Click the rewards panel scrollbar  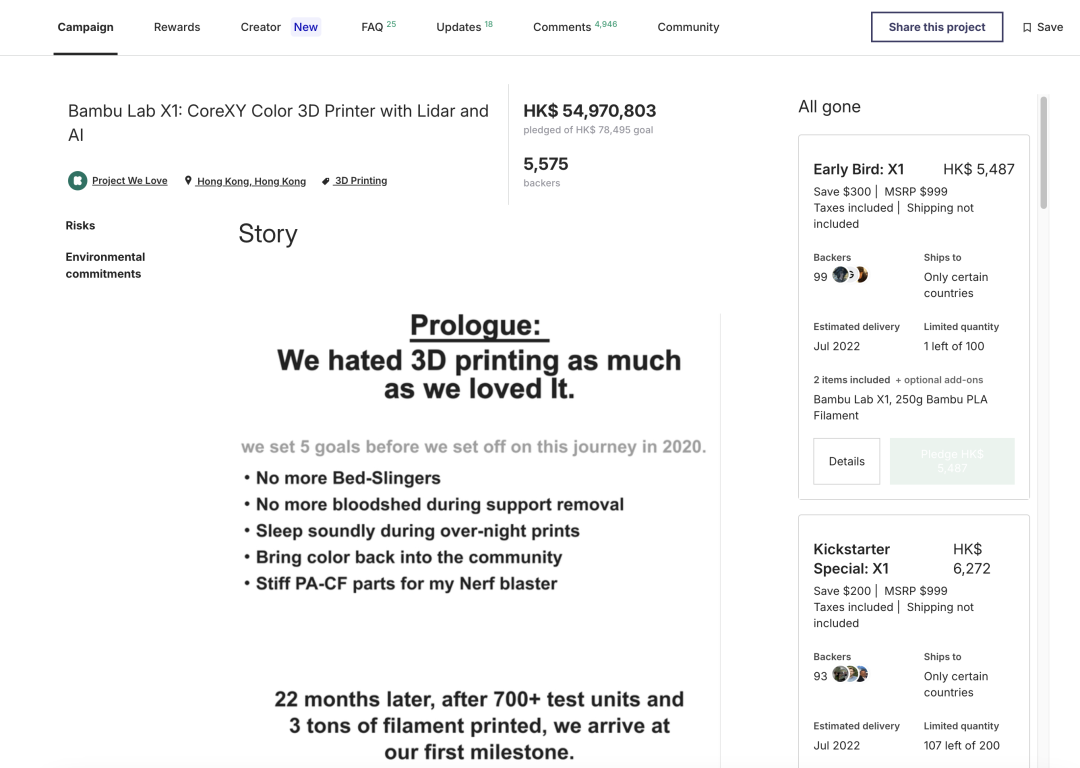[x=1044, y=152]
